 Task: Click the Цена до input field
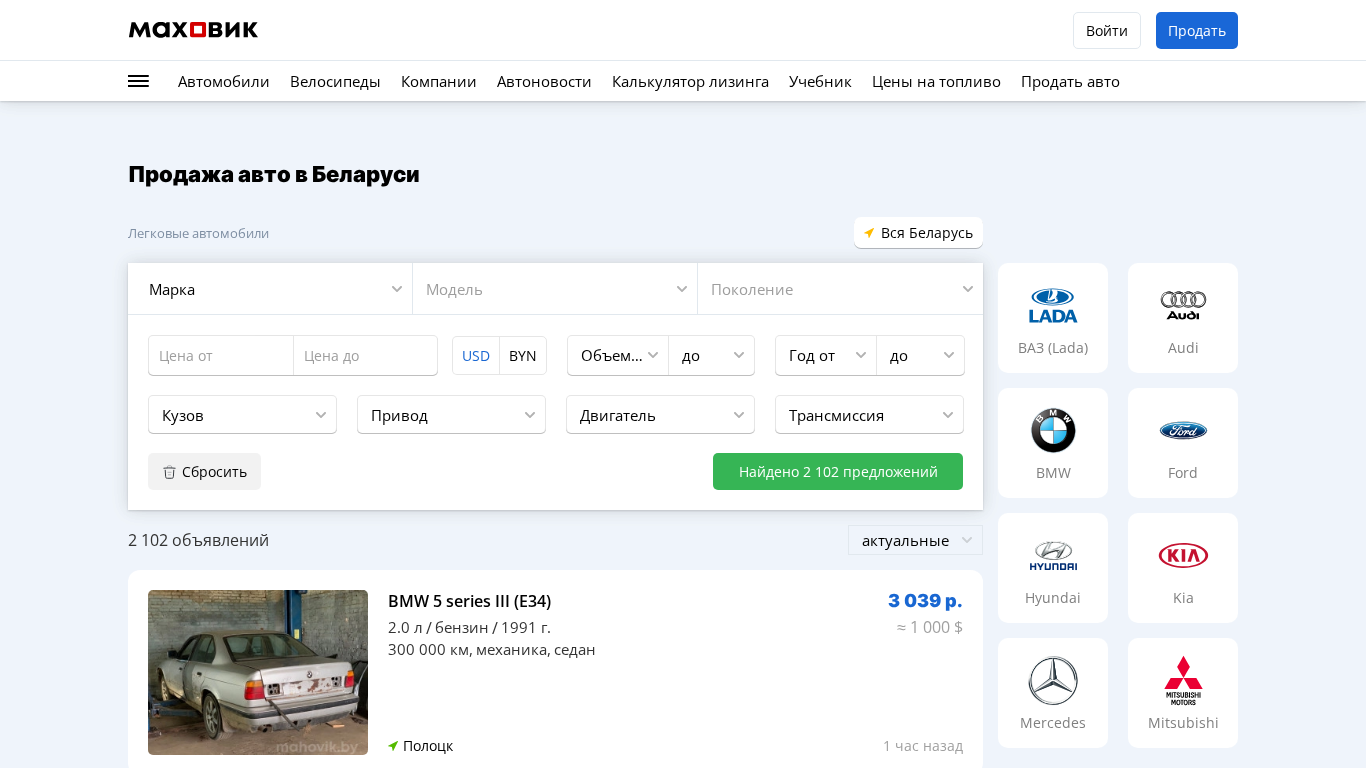click(x=365, y=356)
